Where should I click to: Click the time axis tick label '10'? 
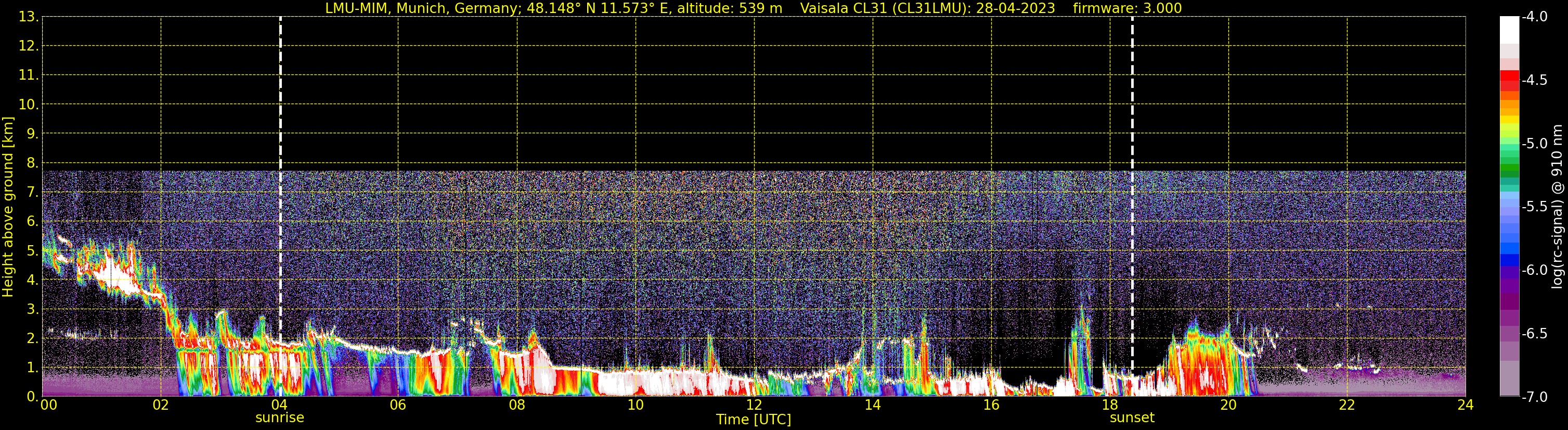(x=636, y=405)
